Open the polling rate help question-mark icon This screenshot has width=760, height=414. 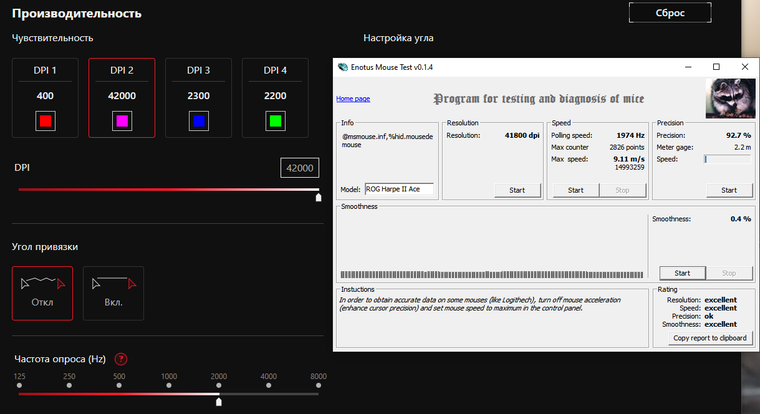point(121,359)
